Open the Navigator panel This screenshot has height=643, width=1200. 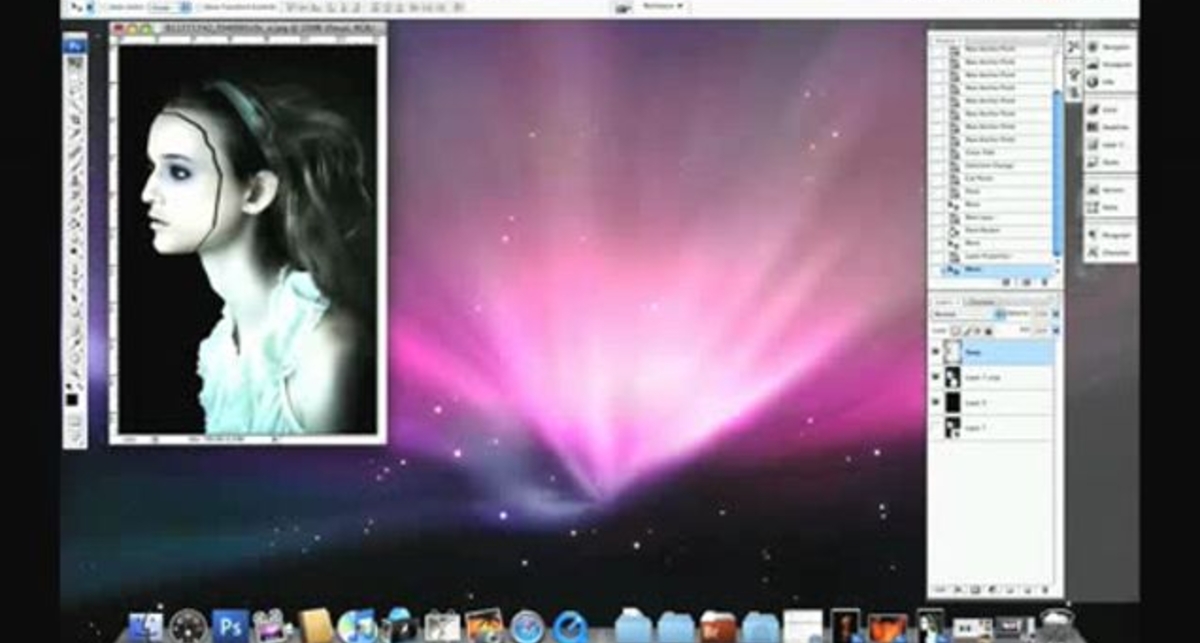coord(1110,47)
